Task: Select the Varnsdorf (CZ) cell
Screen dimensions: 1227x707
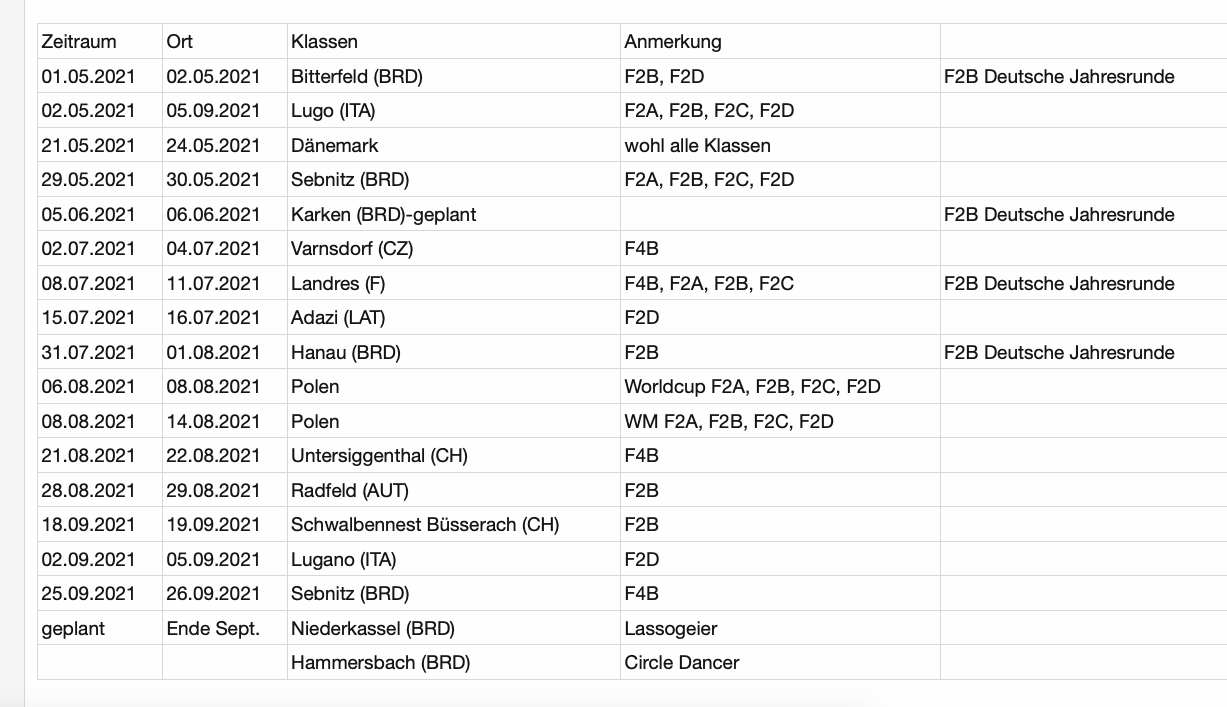Action: click(453, 249)
